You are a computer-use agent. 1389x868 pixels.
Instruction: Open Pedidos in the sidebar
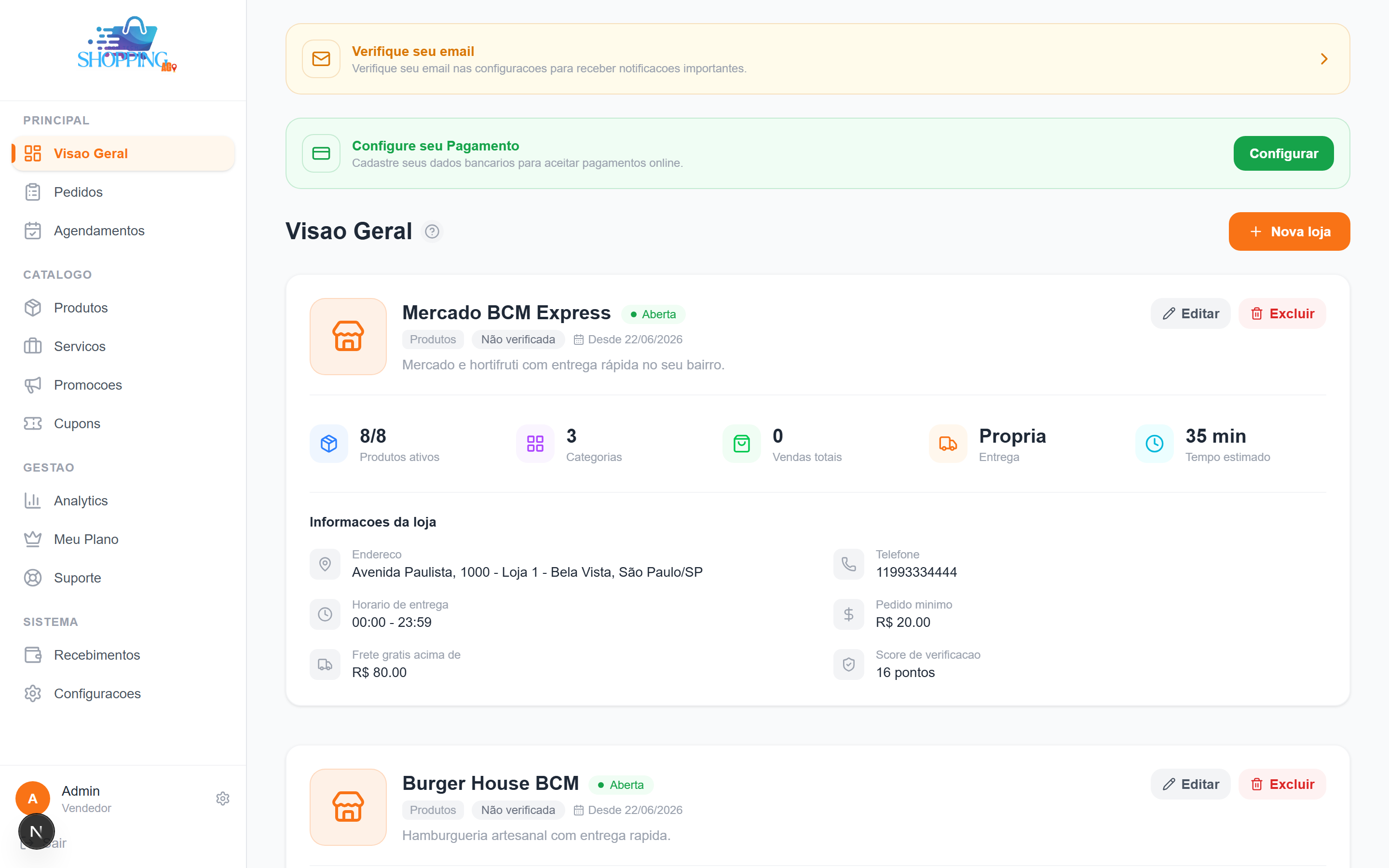[123, 192]
